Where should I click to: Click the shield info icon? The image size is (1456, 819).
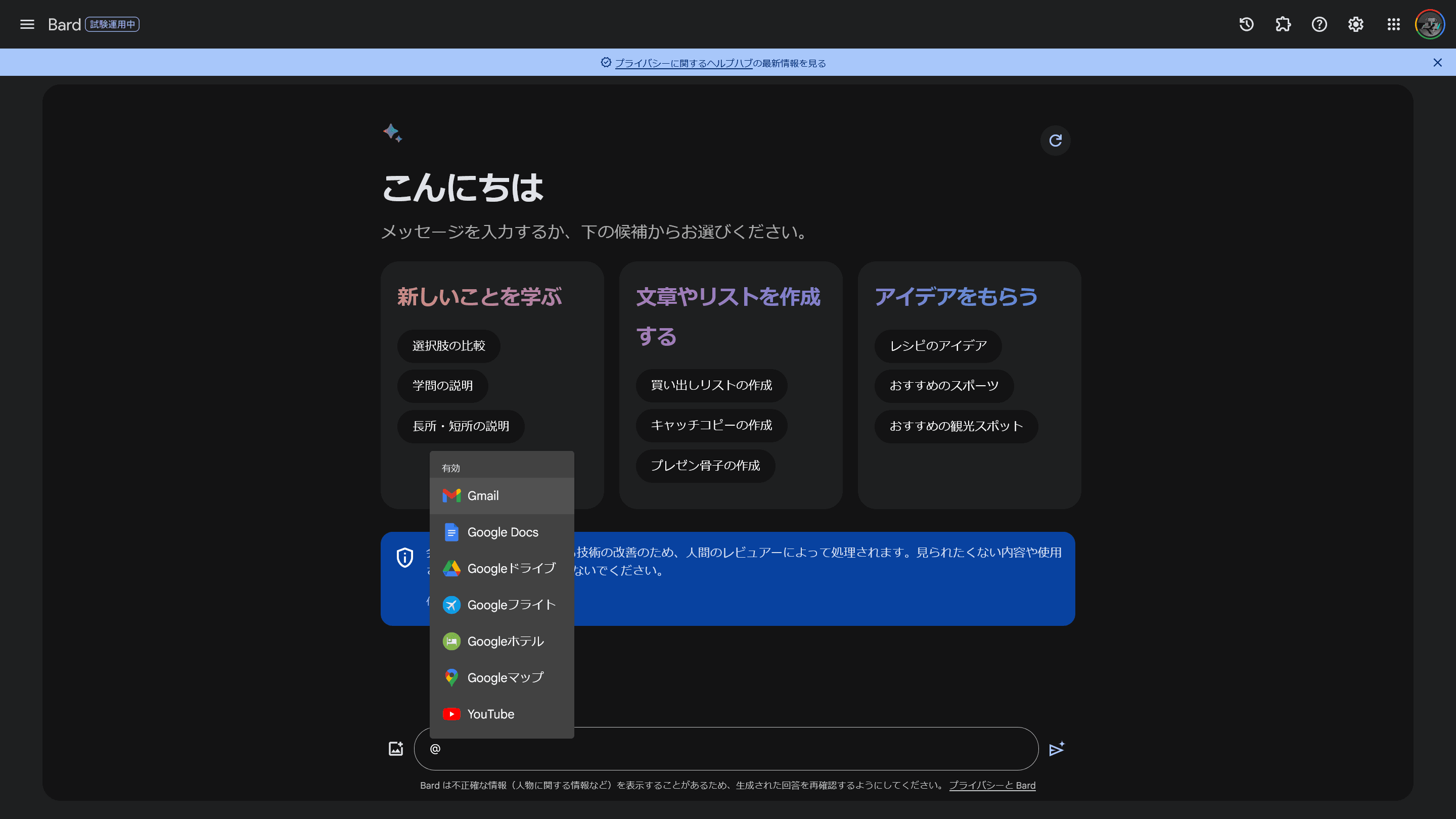(x=404, y=557)
